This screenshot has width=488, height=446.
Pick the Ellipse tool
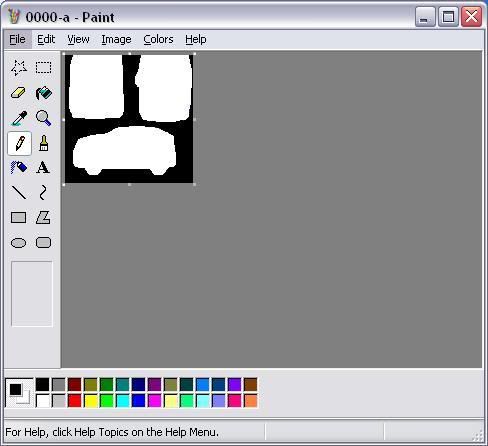(x=19, y=243)
